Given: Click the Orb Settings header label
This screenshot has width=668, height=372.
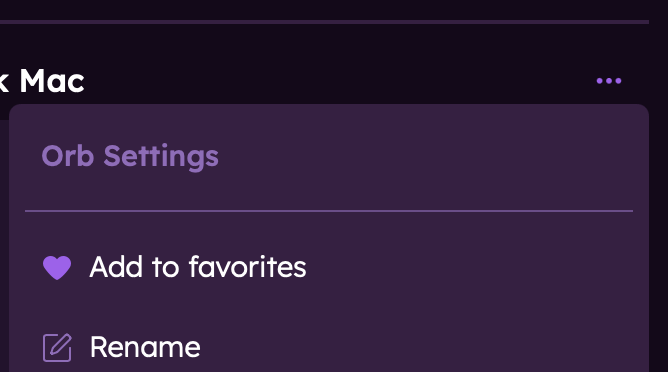Looking at the screenshot, I should tap(130, 157).
